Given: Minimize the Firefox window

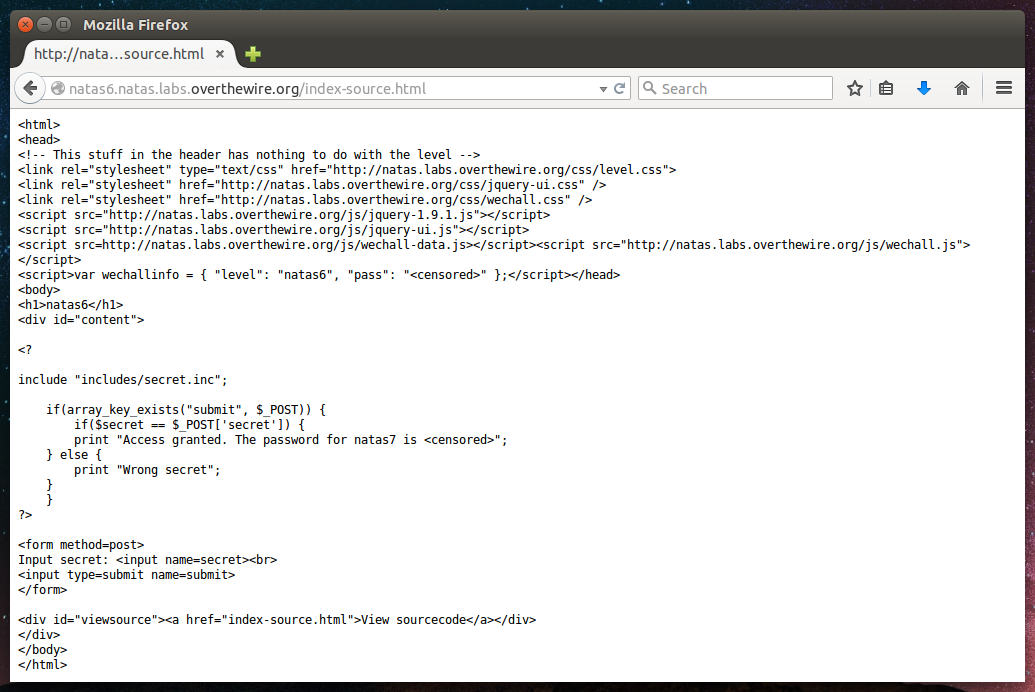Looking at the screenshot, I should tap(44, 24).
